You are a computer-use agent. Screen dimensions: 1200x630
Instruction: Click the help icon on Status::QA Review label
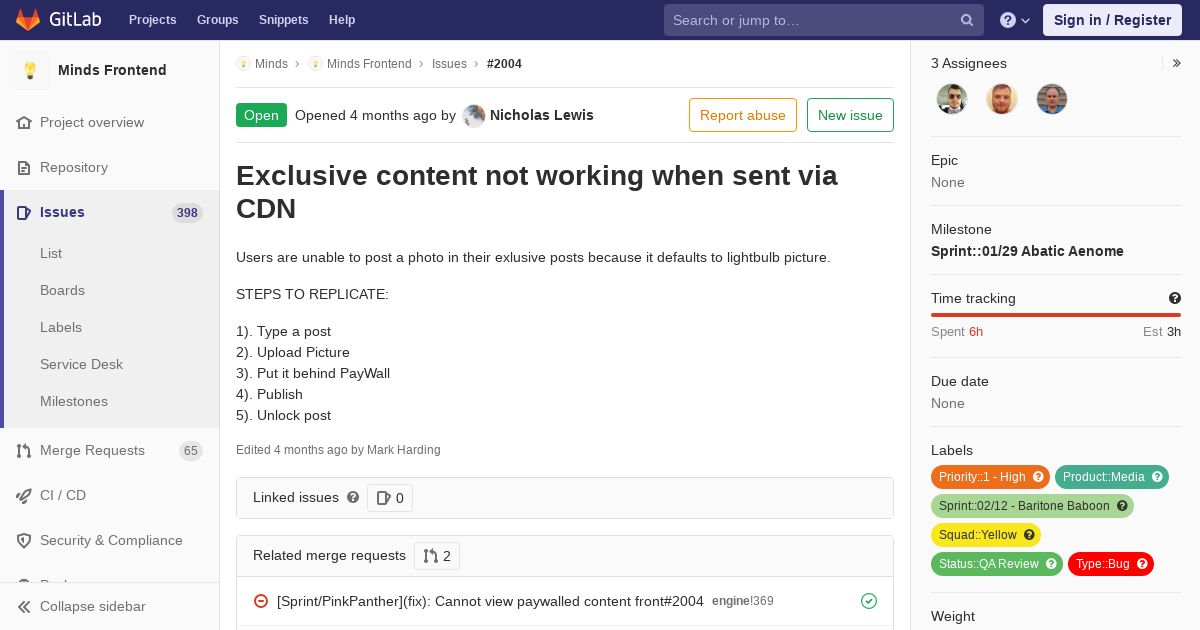(1051, 564)
